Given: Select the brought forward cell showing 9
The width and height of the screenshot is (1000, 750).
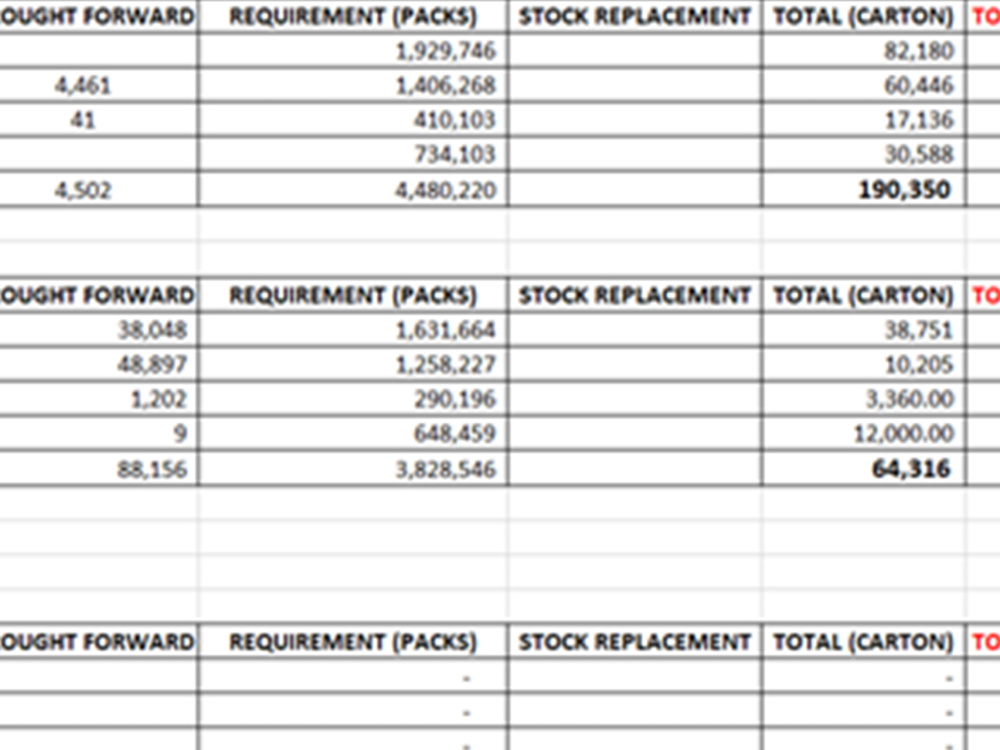Looking at the screenshot, I should [98, 434].
